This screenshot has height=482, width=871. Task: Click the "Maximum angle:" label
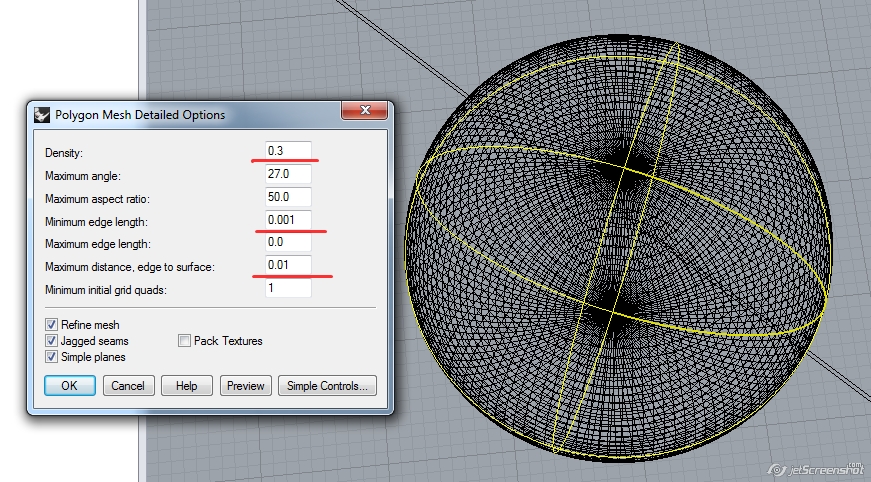[83, 176]
